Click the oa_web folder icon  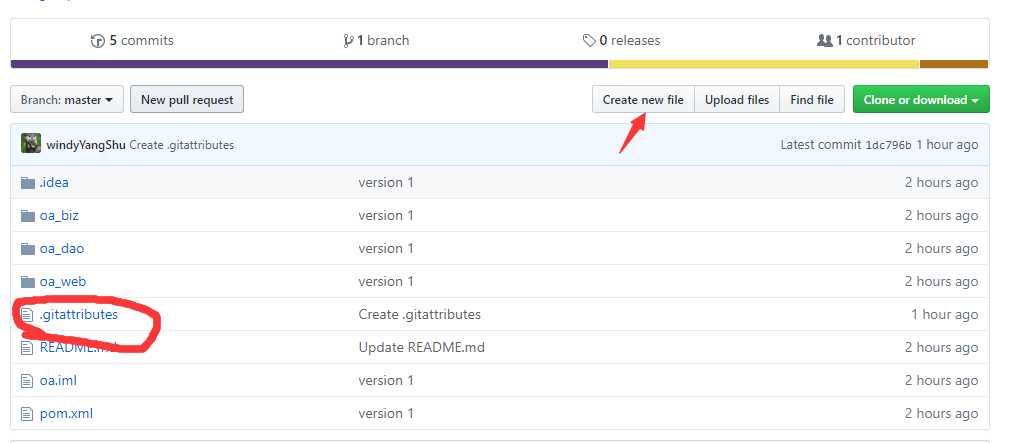[x=27, y=282]
